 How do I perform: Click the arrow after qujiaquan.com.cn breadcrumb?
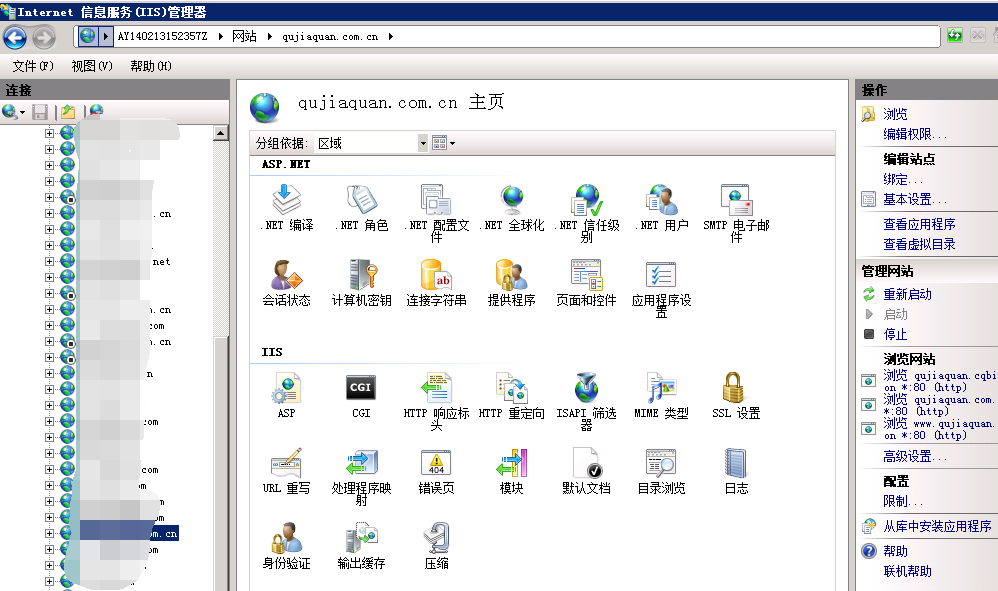click(391, 37)
